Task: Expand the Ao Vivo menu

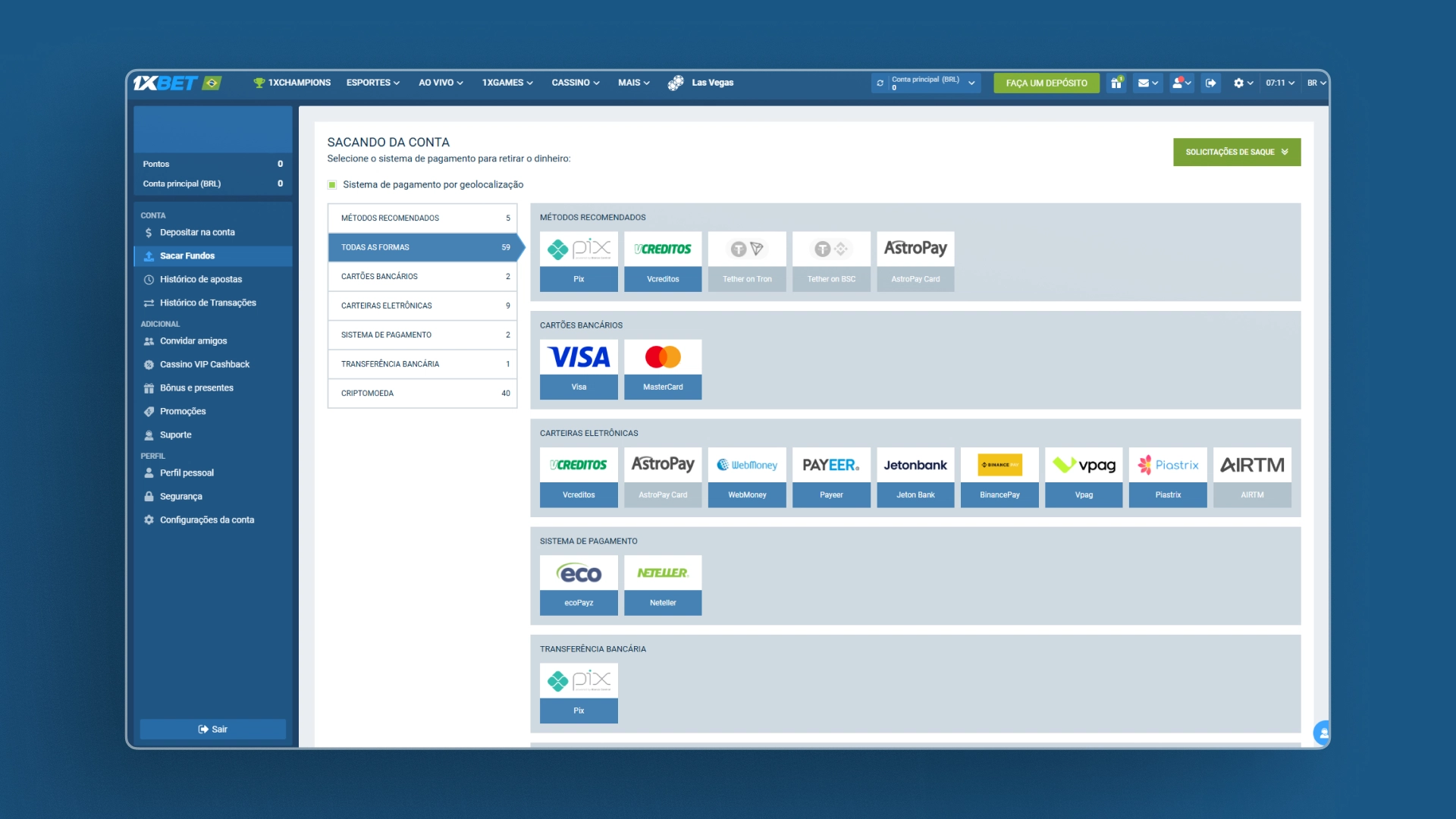Action: 441,83
